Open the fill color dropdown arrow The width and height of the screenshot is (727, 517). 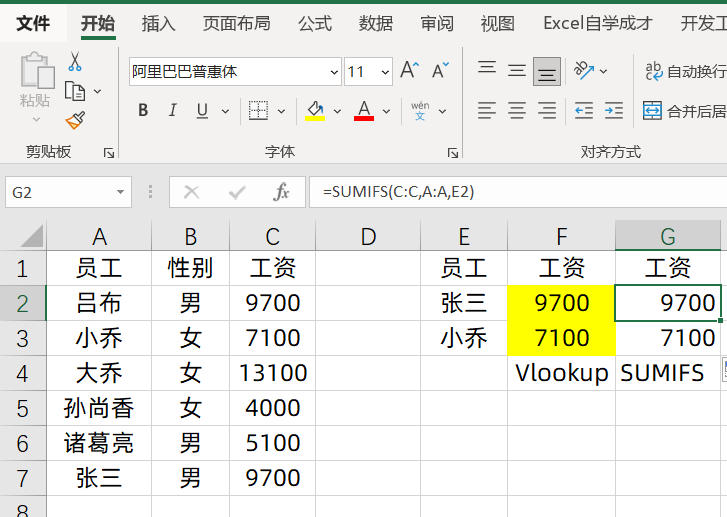click(338, 111)
